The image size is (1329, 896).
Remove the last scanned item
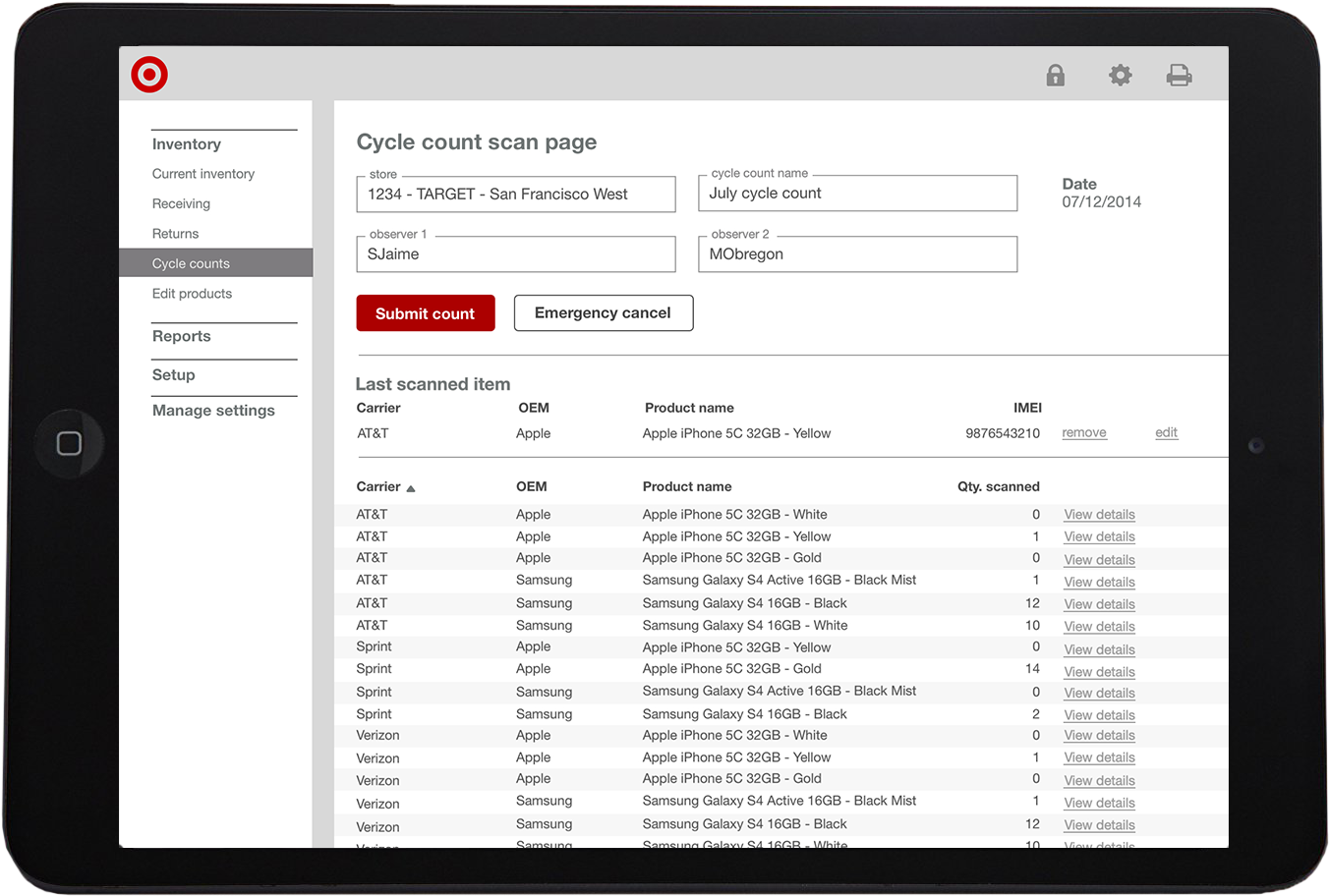click(1083, 433)
